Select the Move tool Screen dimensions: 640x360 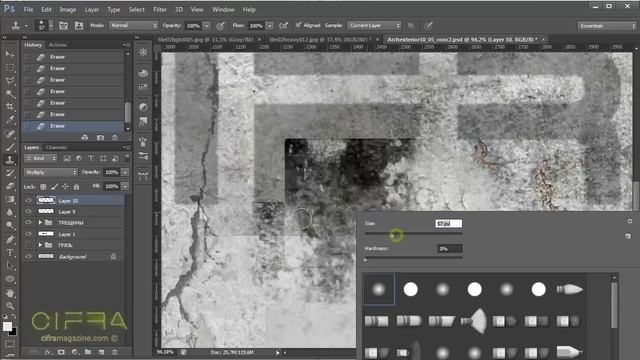click(10, 54)
